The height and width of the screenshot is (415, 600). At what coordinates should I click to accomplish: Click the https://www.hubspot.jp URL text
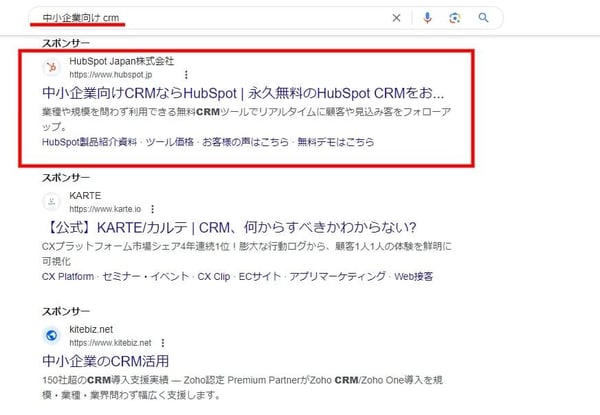click(111, 75)
